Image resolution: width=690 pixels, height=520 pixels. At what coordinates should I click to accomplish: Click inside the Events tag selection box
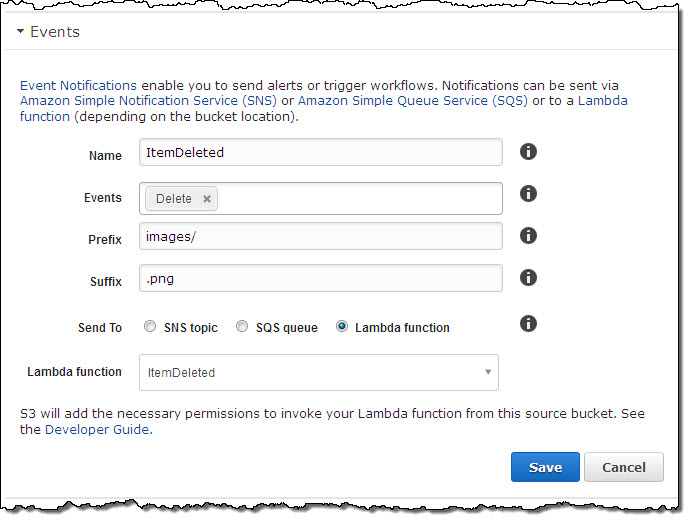tap(360, 198)
